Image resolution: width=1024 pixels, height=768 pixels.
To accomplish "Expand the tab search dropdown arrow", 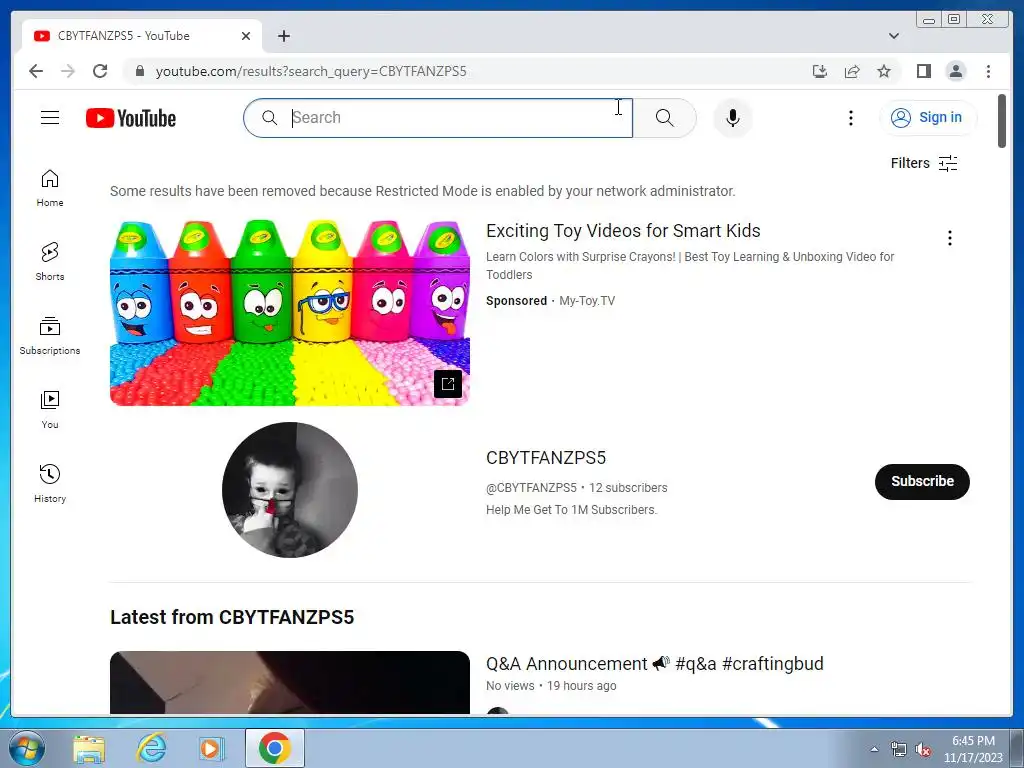I will click(894, 36).
